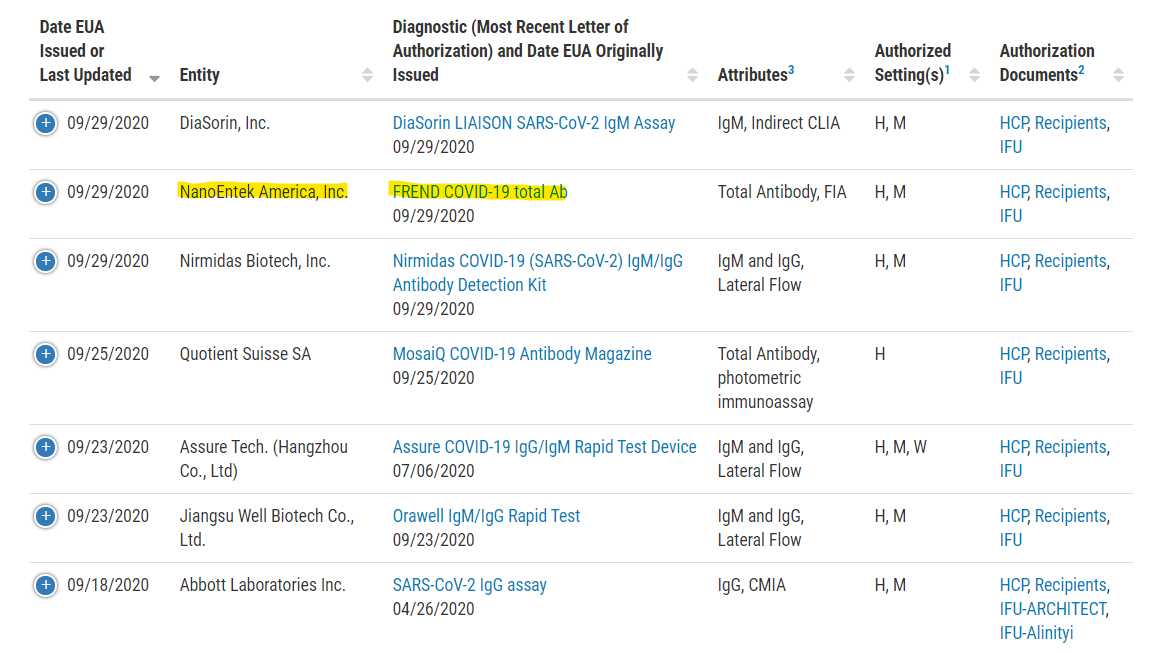Open Abbott SARS-CoV-2 IgG assay link

(470, 585)
